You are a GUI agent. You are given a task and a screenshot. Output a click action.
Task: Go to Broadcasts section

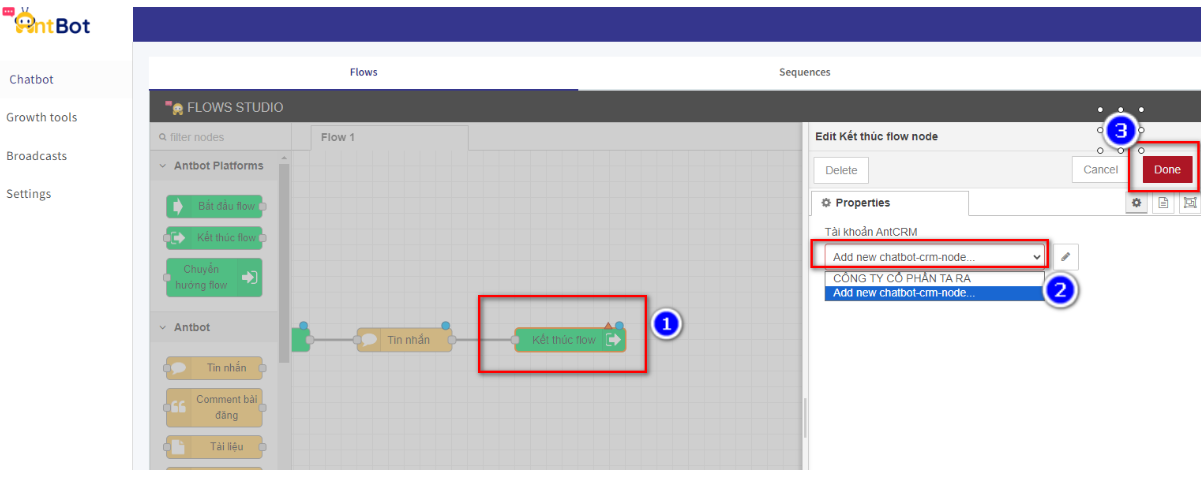(x=36, y=156)
